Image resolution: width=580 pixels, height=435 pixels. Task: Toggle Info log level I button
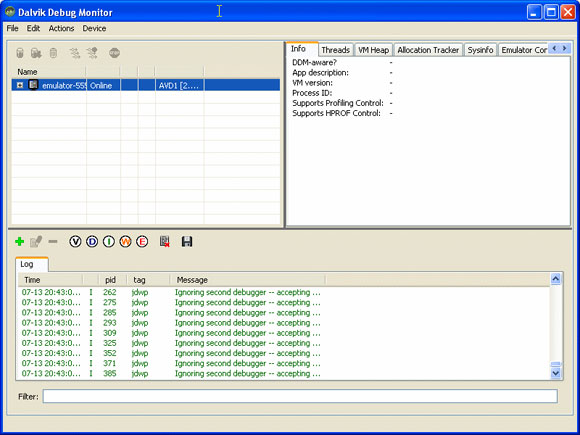tap(109, 242)
